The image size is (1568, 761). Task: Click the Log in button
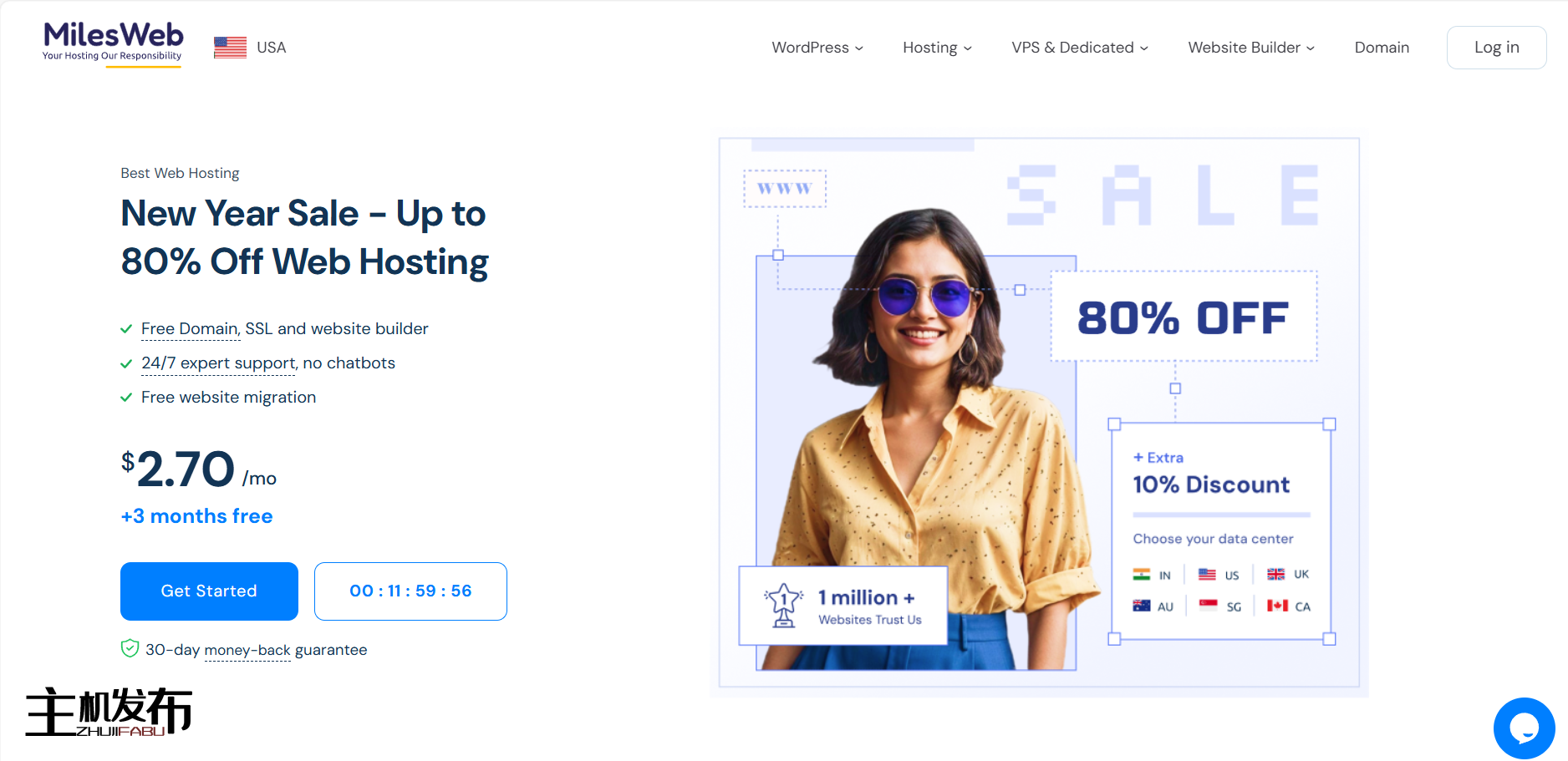tap(1496, 48)
